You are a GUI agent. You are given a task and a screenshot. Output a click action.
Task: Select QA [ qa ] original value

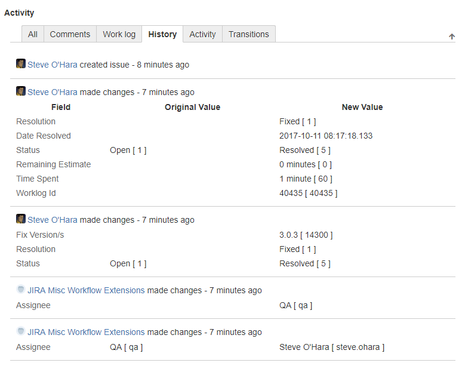click(126, 347)
